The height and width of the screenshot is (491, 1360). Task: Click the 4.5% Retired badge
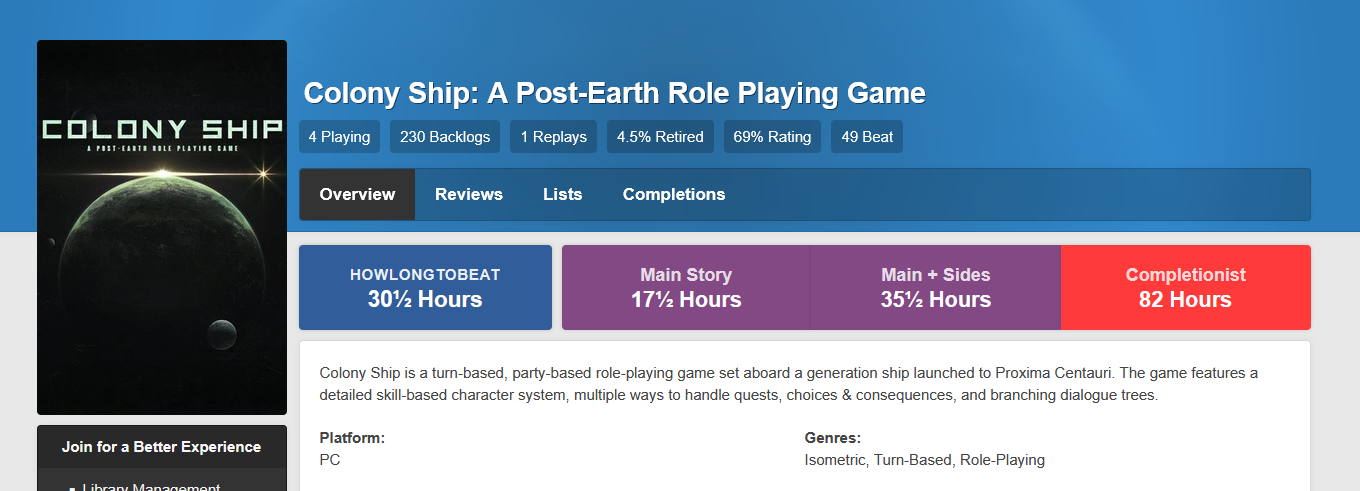coord(660,137)
